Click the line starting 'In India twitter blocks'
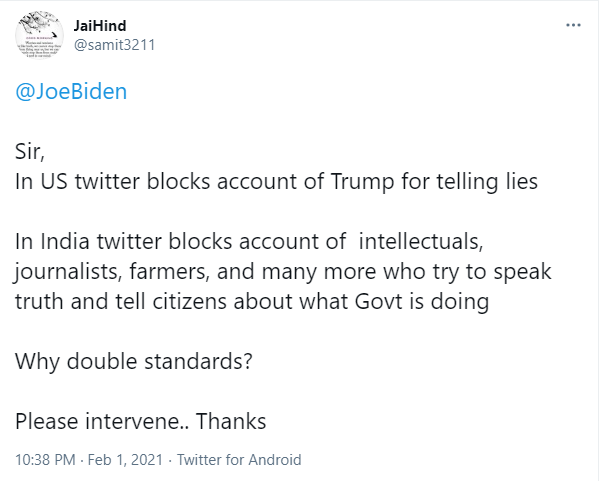The image size is (601, 481). 249,242
